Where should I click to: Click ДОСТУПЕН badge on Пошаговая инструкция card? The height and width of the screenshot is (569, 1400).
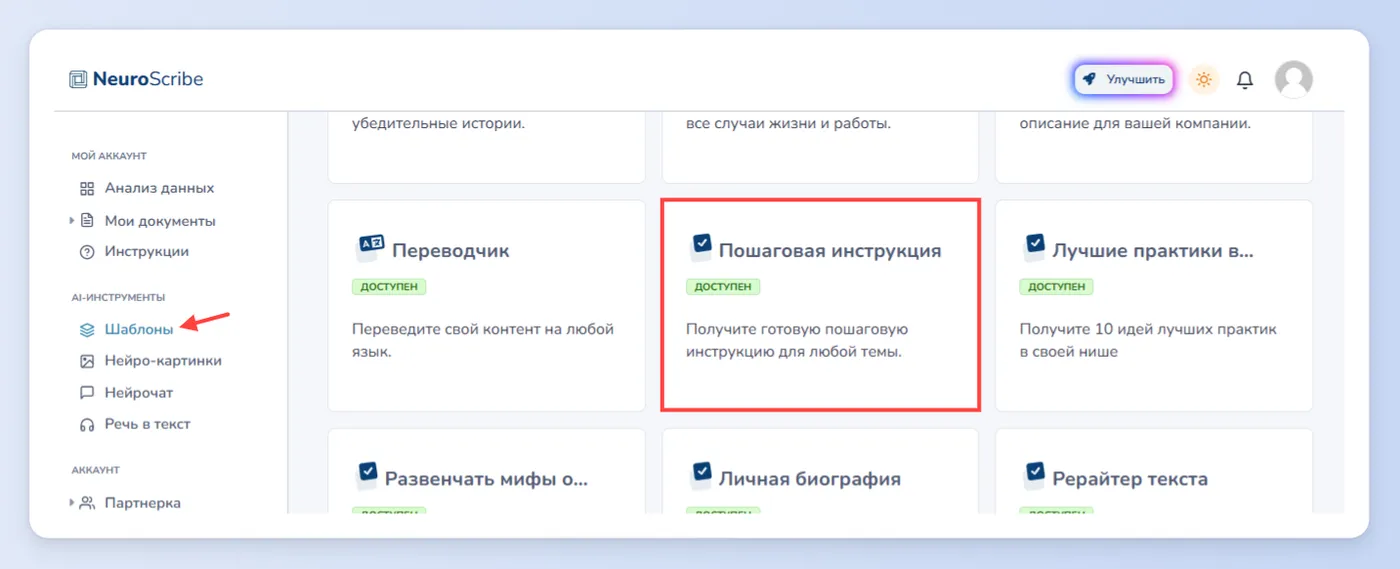pos(724,287)
